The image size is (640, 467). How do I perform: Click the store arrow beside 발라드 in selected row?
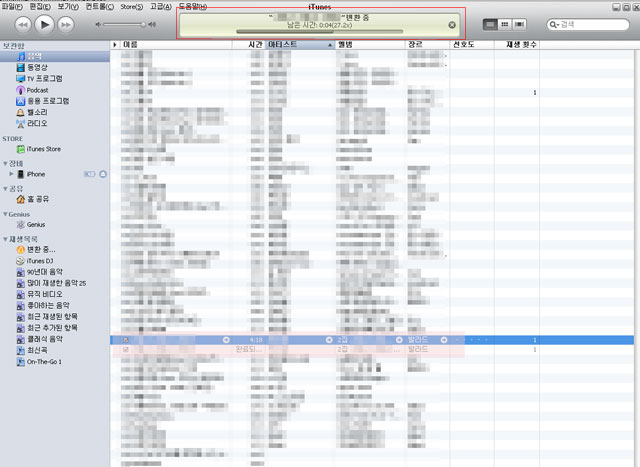pos(444,340)
